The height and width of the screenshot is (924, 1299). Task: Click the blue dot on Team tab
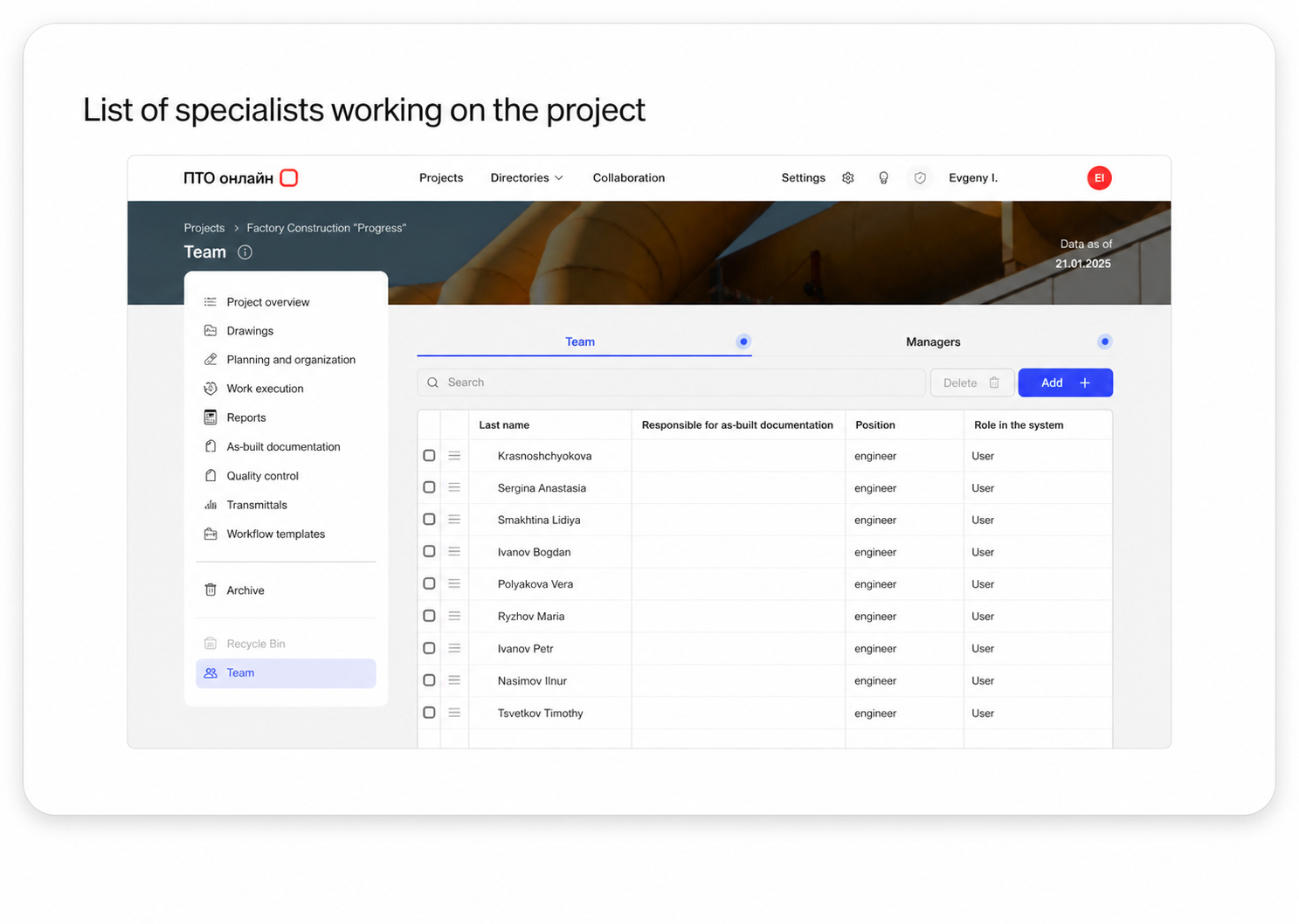tap(743, 341)
